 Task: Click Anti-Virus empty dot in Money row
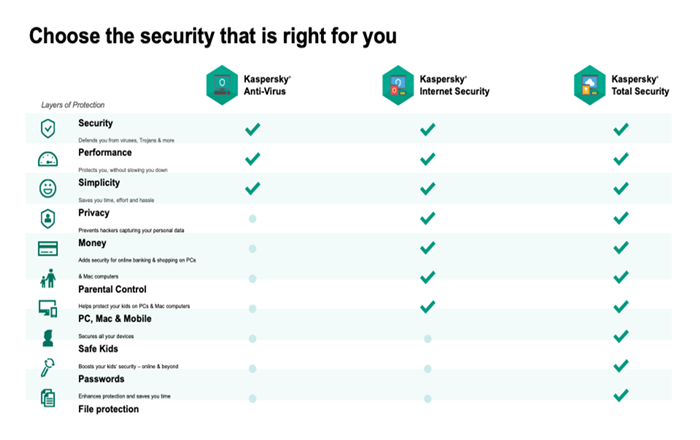(x=253, y=249)
